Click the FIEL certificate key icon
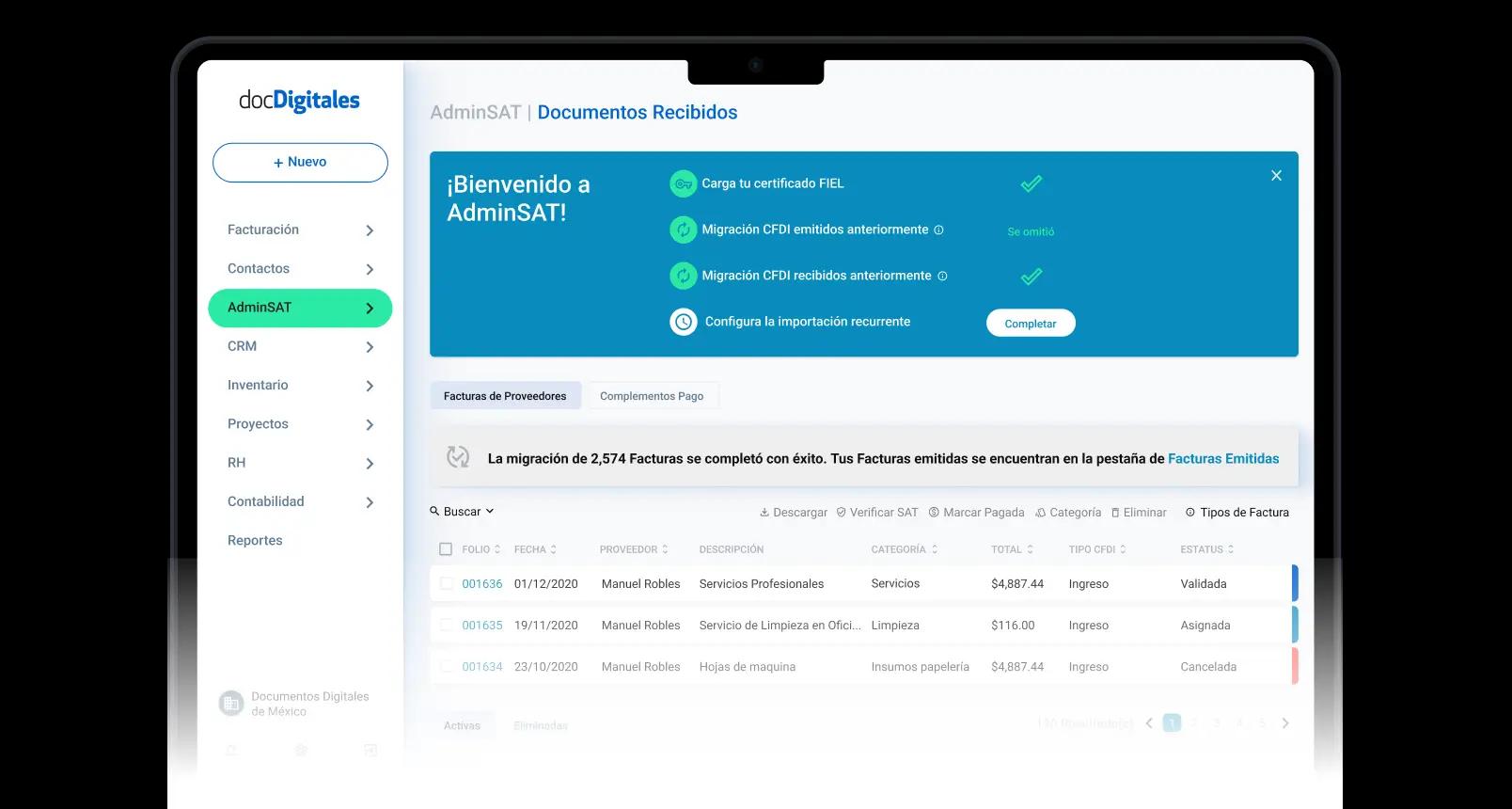The image size is (1512, 809). point(684,183)
